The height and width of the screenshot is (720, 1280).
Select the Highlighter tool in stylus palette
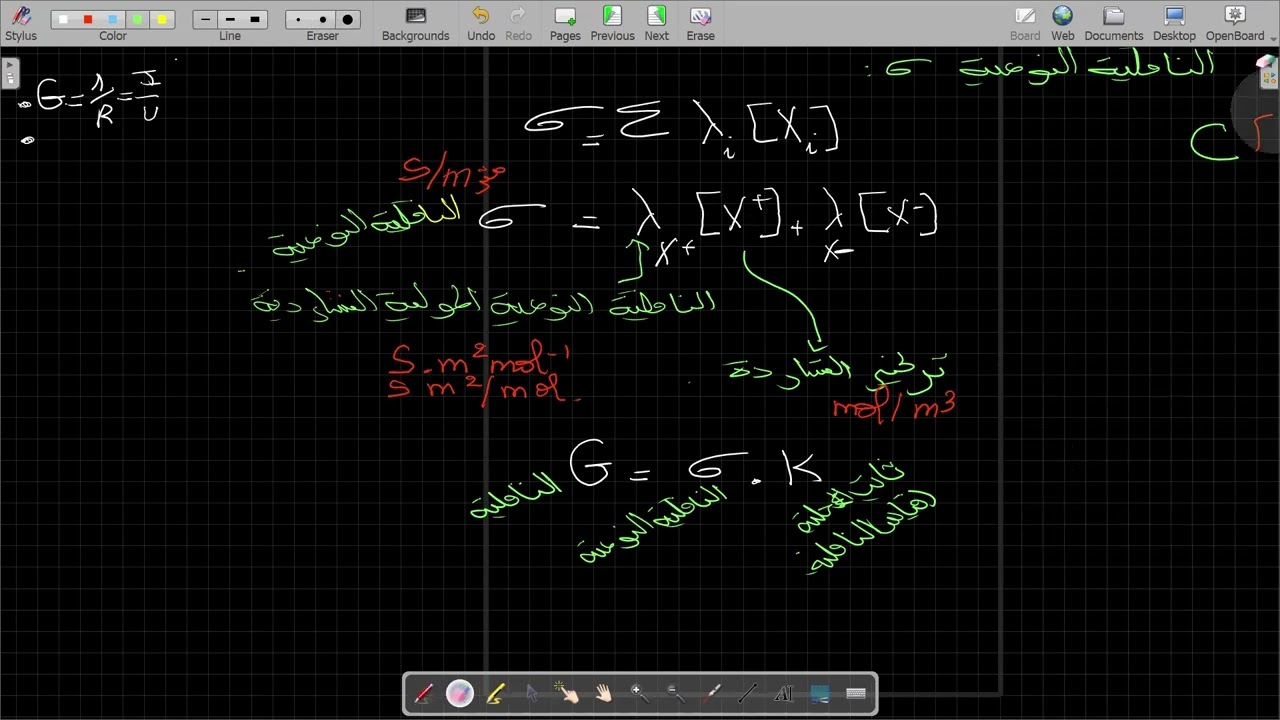pyautogui.click(x=495, y=693)
